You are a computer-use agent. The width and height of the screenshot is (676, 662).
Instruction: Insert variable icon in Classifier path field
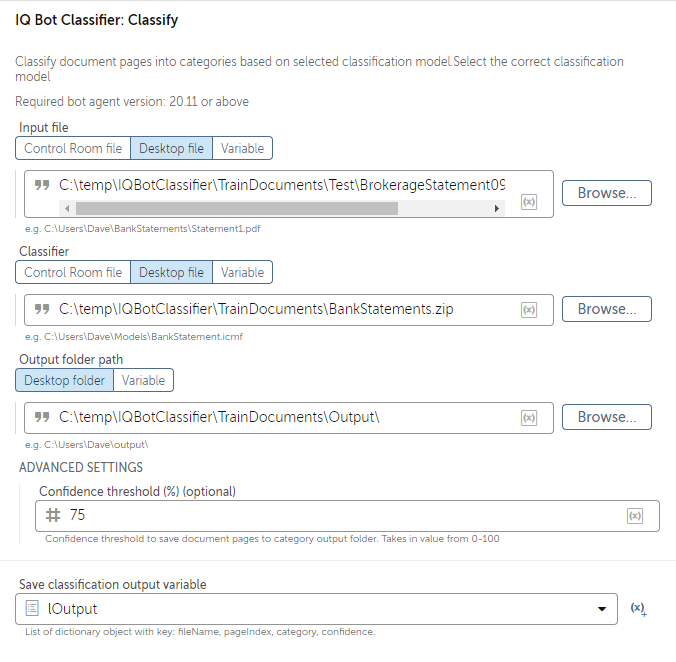coord(529,310)
